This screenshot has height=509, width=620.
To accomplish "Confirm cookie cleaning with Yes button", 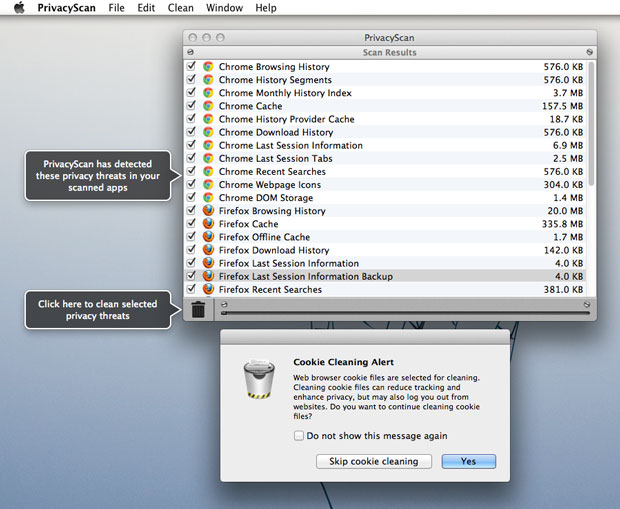I will click(x=468, y=461).
